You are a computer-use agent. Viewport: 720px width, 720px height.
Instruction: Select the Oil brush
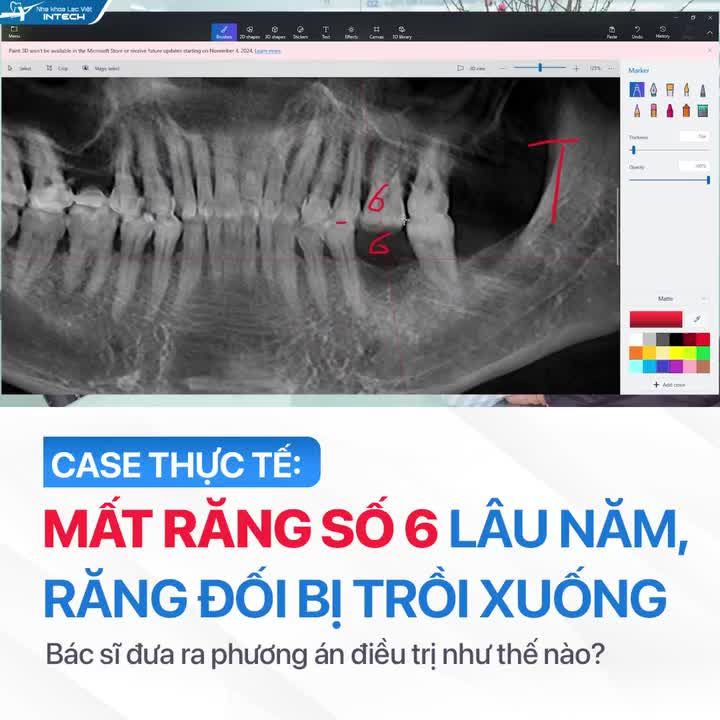tap(670, 90)
